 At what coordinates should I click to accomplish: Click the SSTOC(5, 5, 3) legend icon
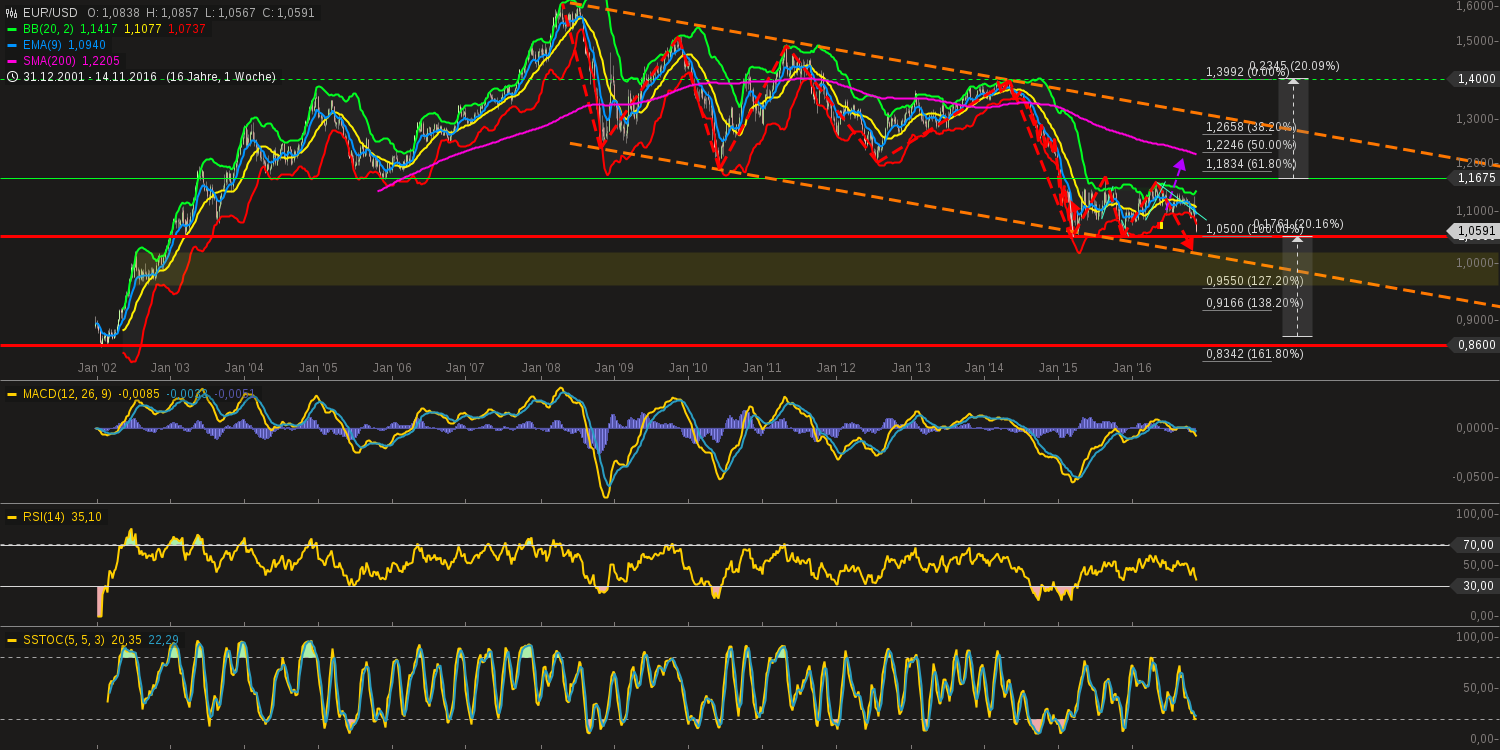coord(10,638)
